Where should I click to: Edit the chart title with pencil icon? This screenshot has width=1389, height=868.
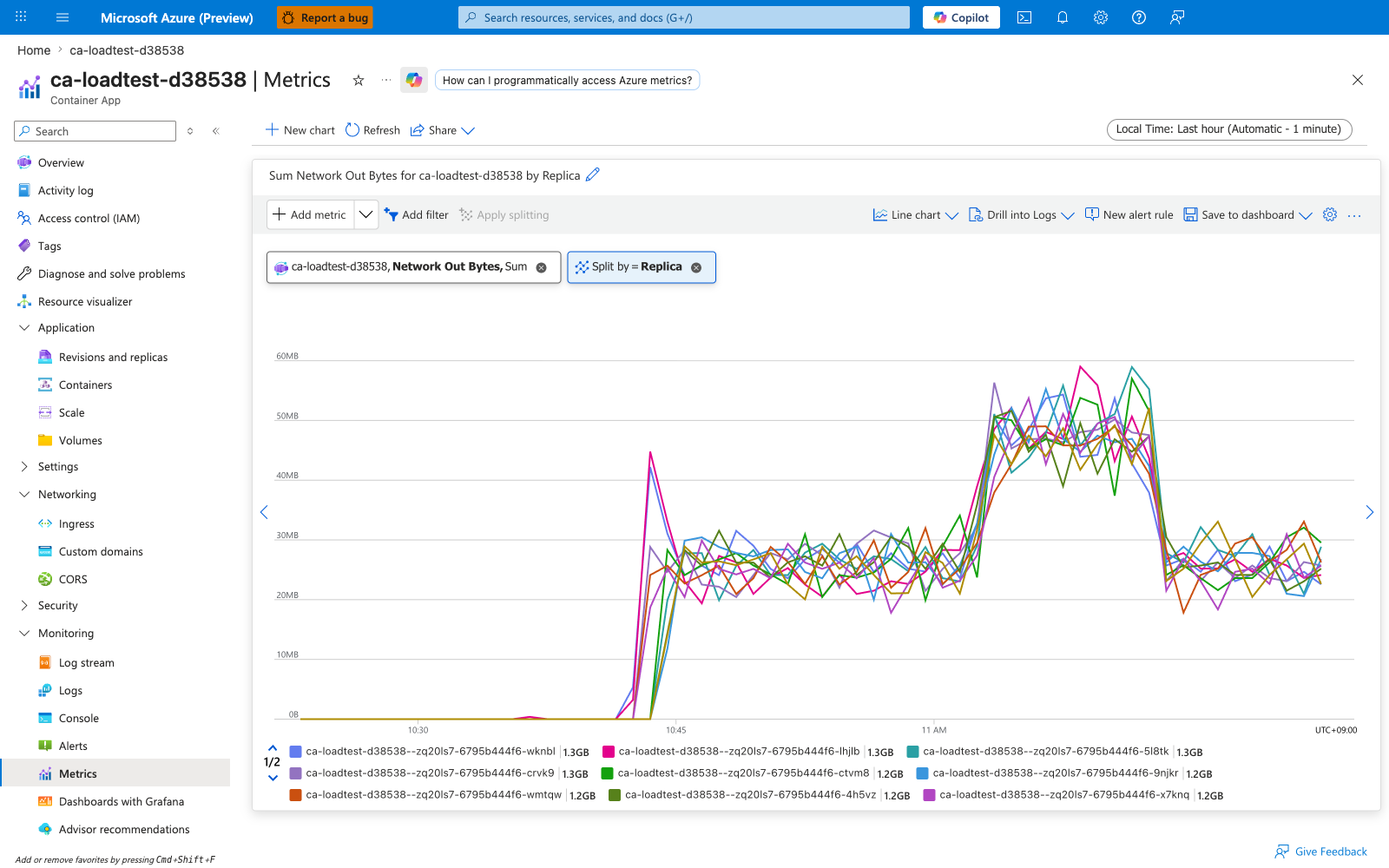pyautogui.click(x=593, y=174)
